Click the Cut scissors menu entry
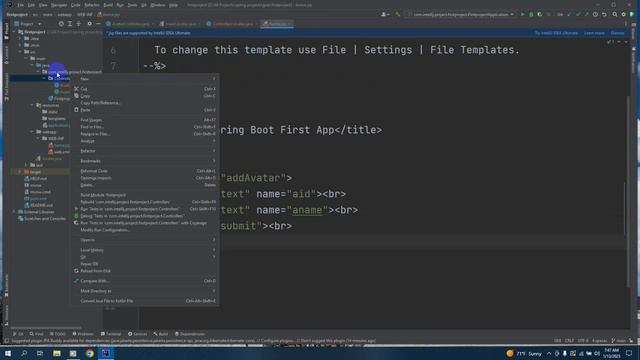The width and height of the screenshot is (640, 360). point(145,89)
